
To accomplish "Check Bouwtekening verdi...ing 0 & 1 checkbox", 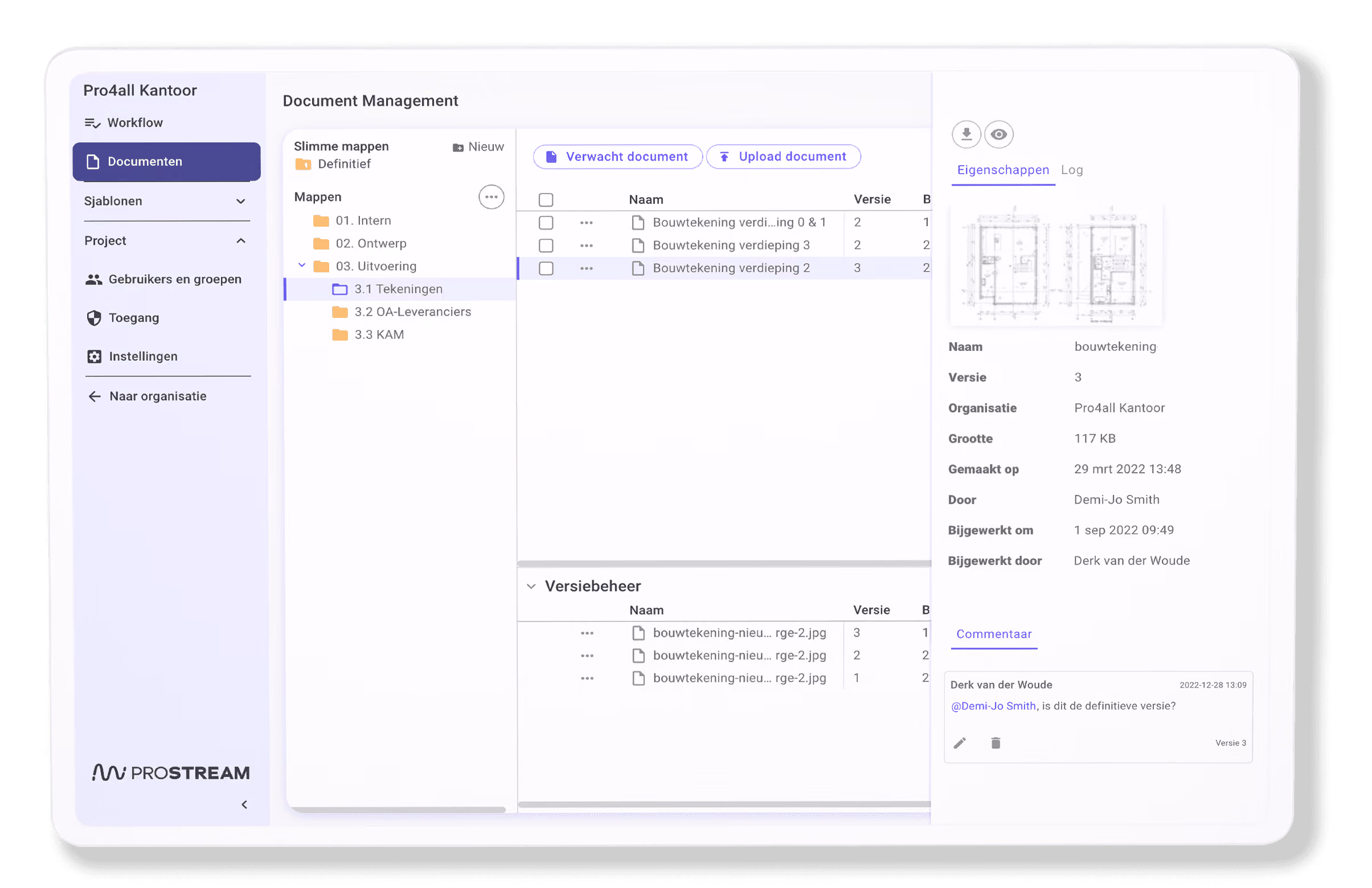I will [546, 222].
